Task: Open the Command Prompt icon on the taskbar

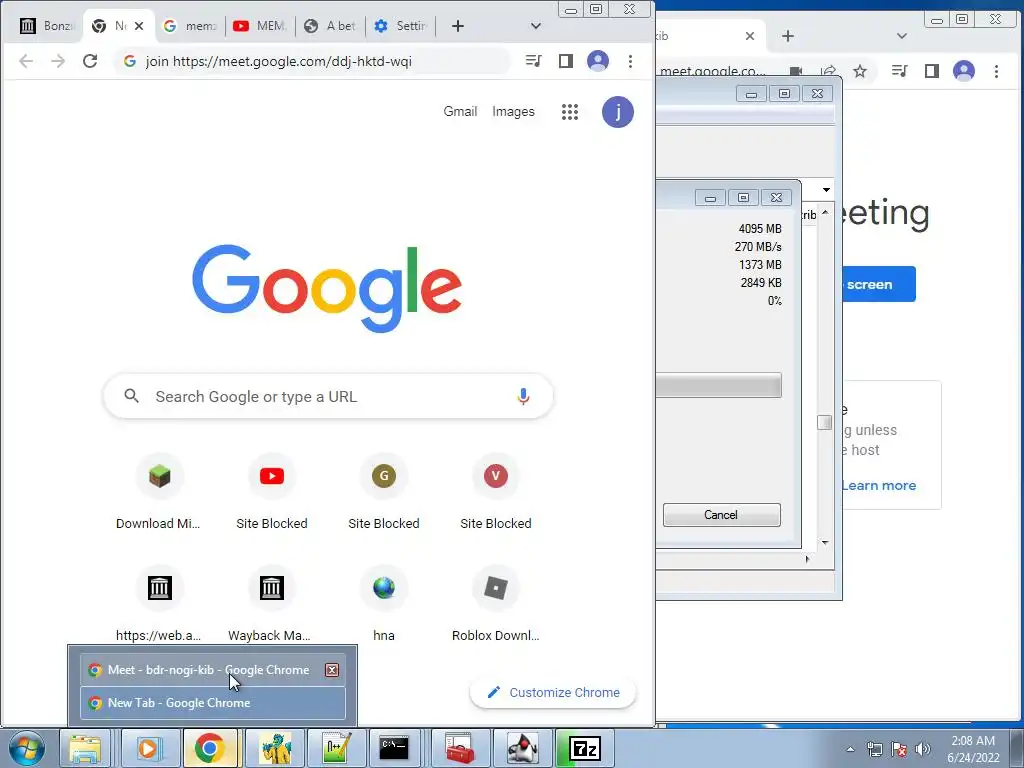Action: [394, 748]
